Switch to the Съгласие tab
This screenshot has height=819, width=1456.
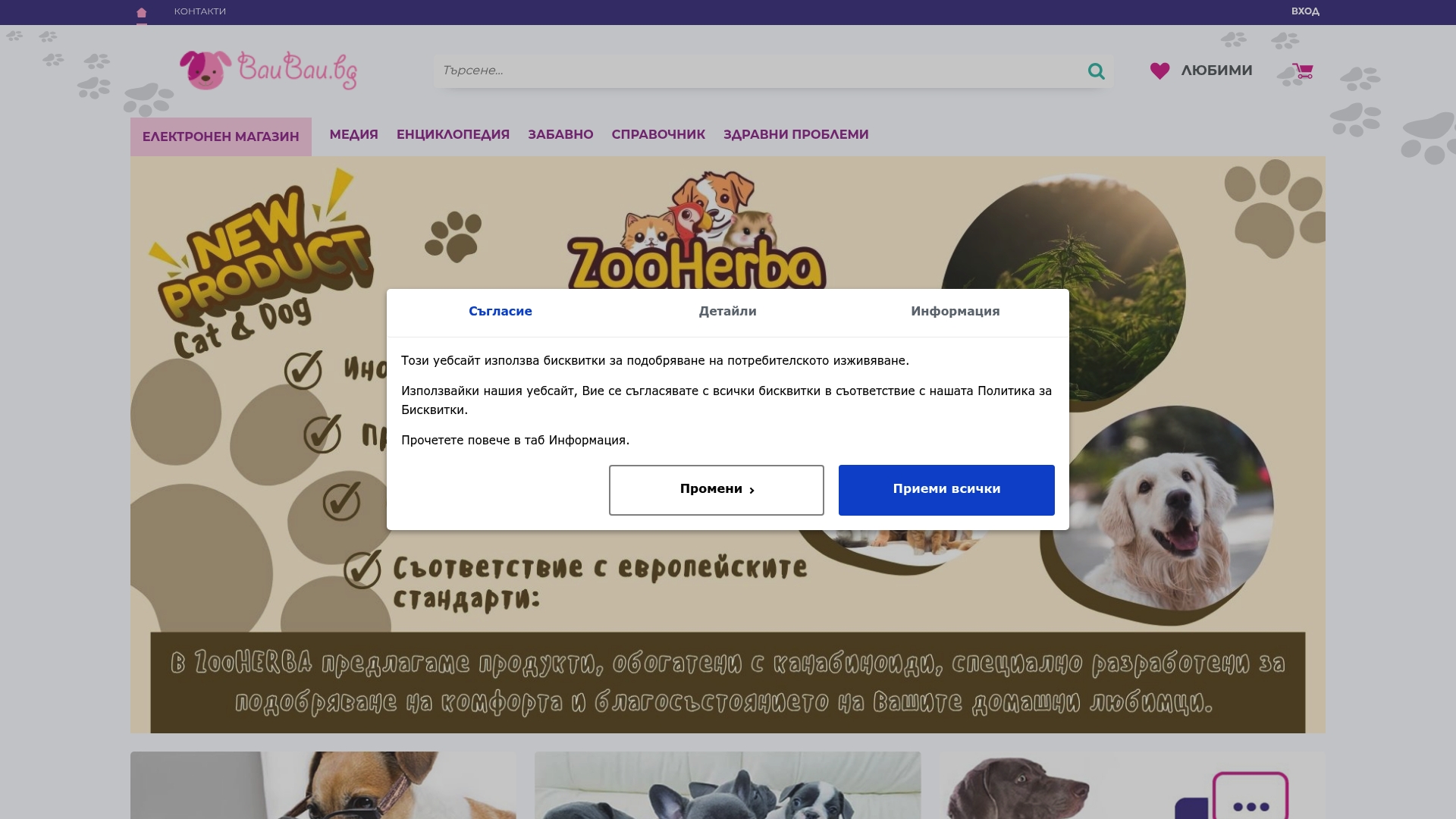500,312
